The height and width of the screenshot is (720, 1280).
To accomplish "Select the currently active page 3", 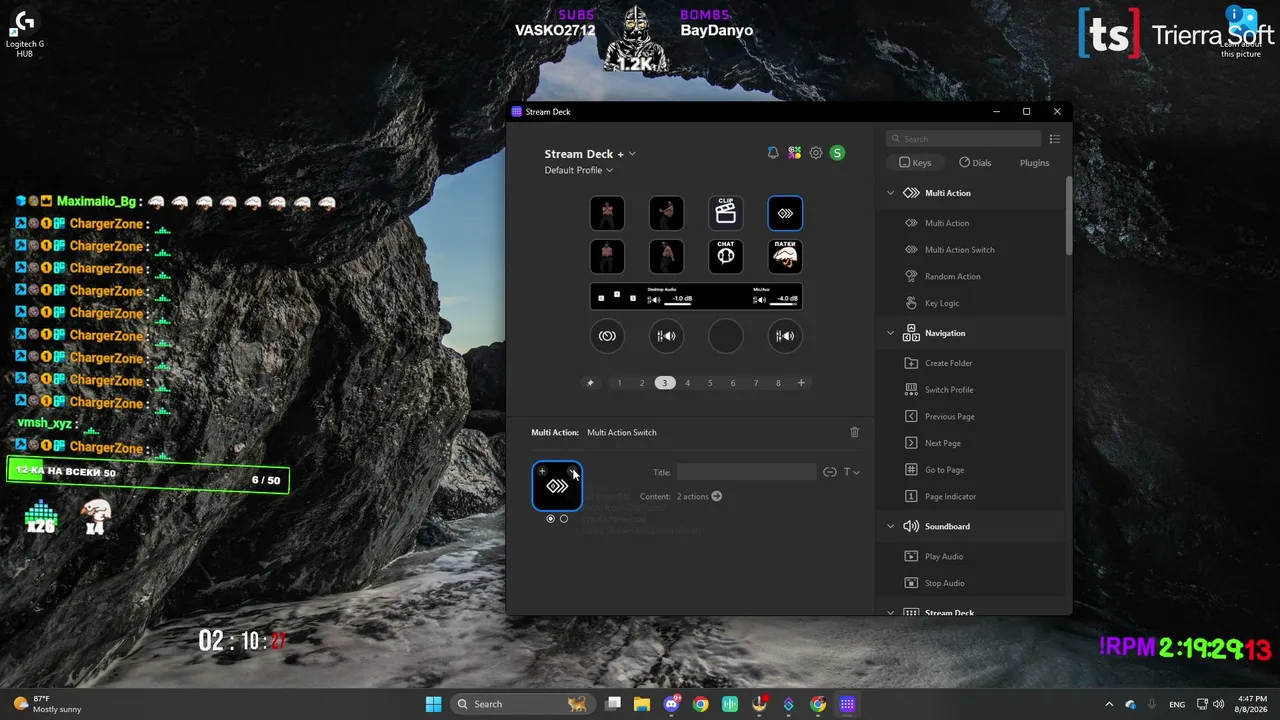I will 664,383.
